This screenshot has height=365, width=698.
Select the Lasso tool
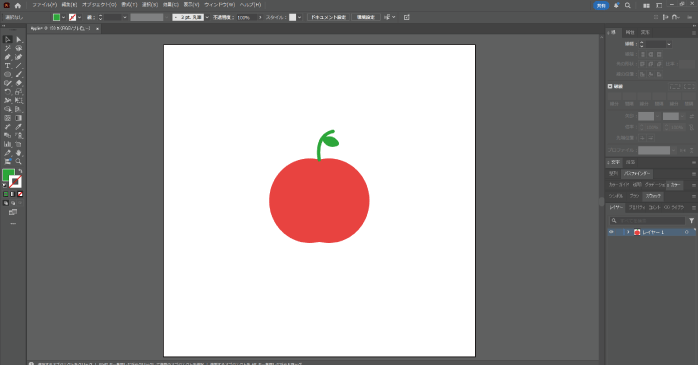(x=19, y=48)
